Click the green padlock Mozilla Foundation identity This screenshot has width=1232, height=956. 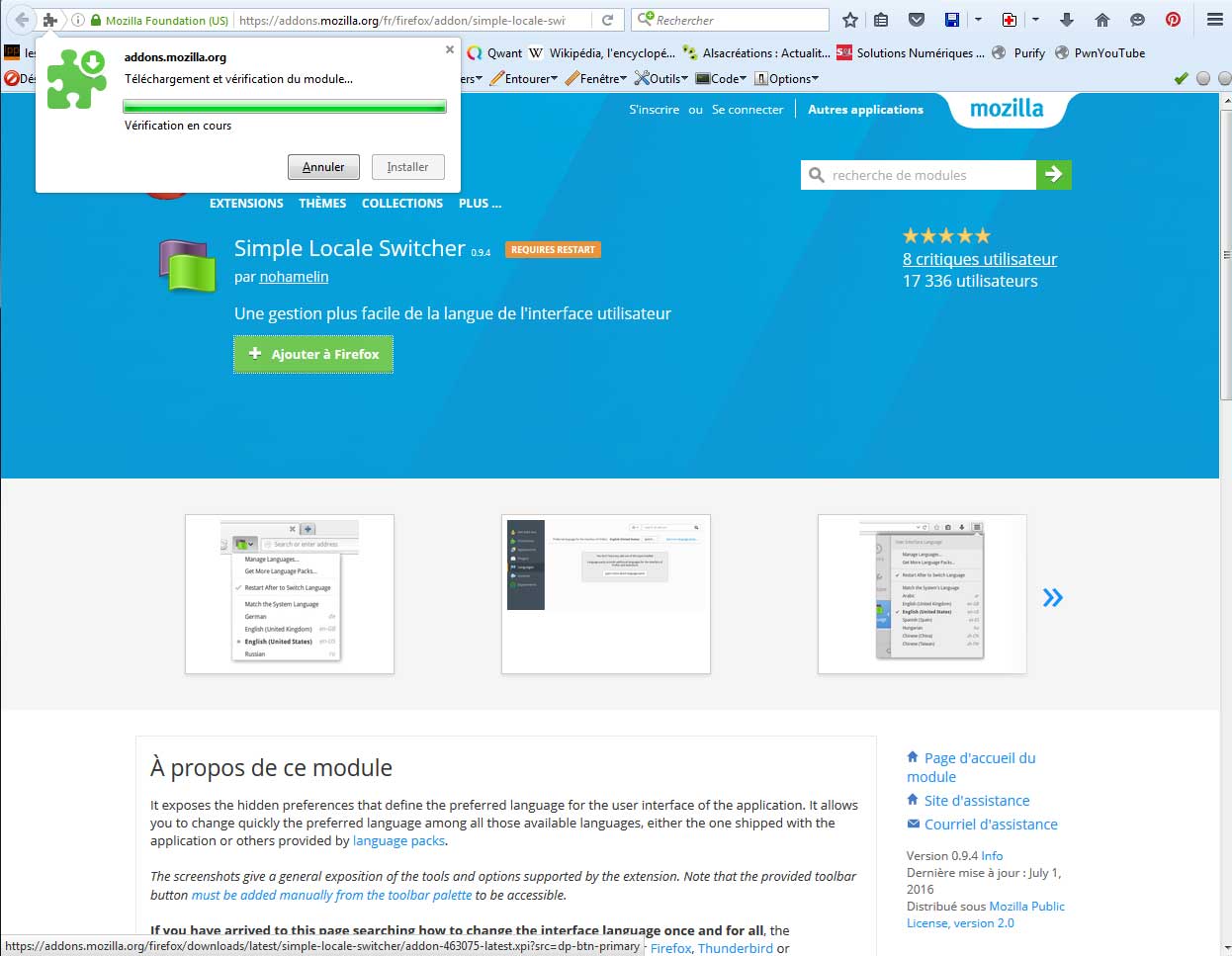coord(159,20)
